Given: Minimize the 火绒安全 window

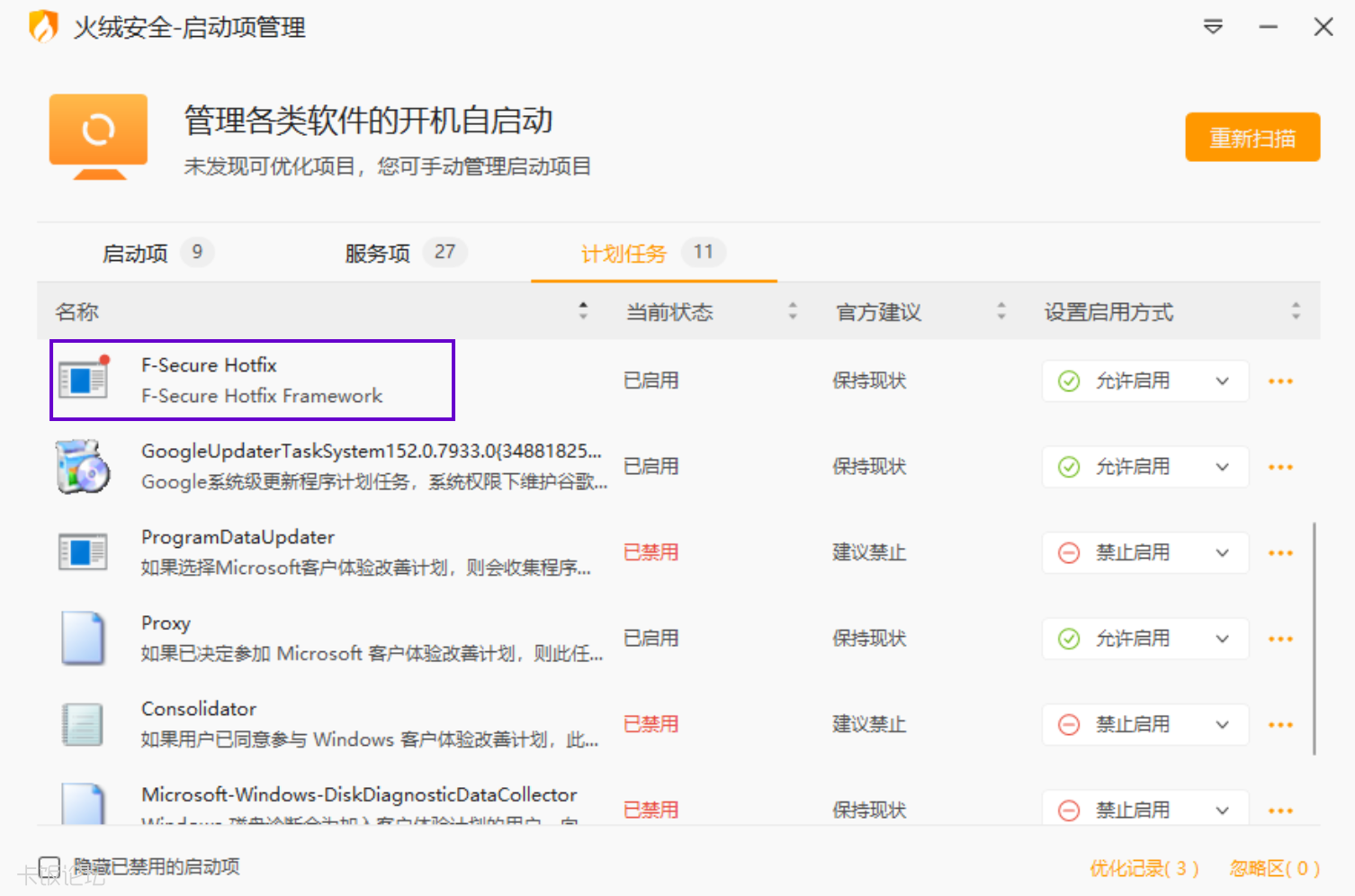Looking at the screenshot, I should (1269, 27).
